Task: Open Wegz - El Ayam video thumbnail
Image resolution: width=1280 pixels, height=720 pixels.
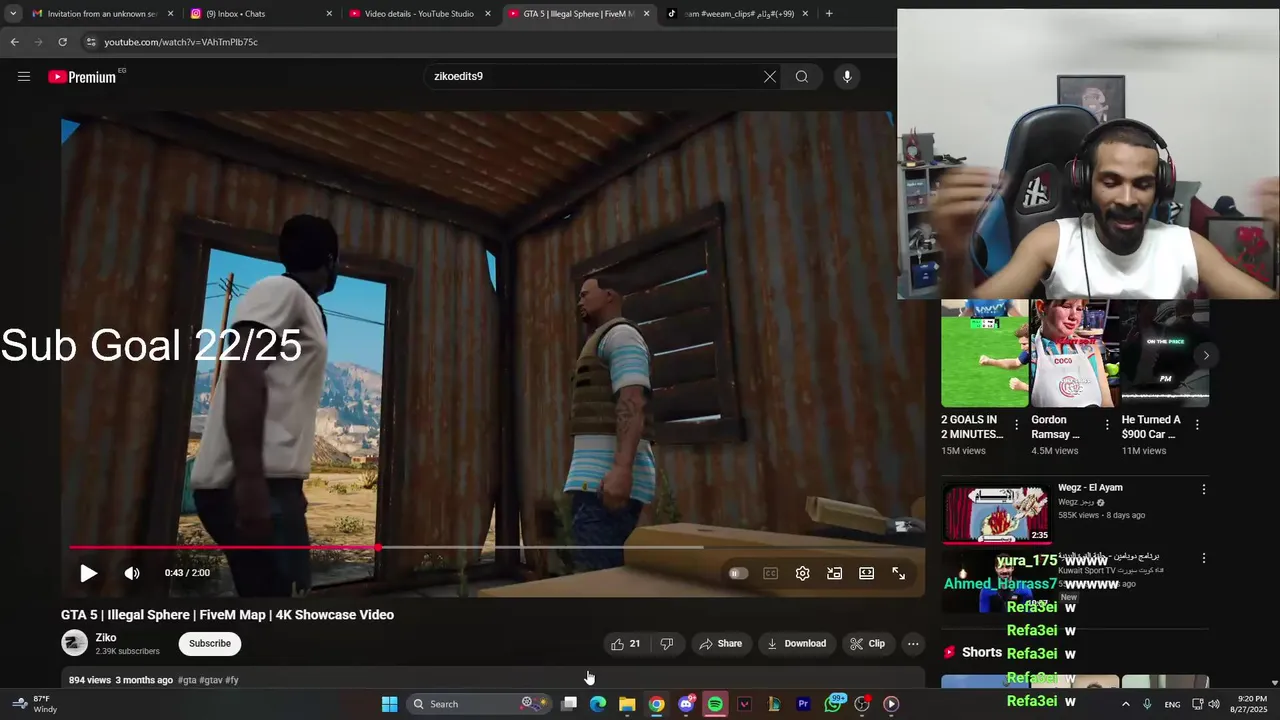Action: pyautogui.click(x=996, y=514)
